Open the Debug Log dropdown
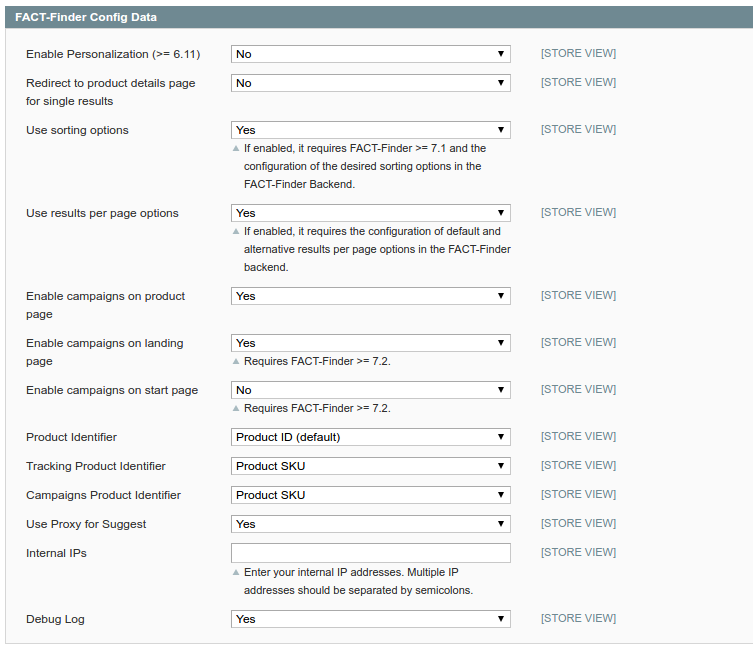Screen dimensions: 753x648 [370, 619]
